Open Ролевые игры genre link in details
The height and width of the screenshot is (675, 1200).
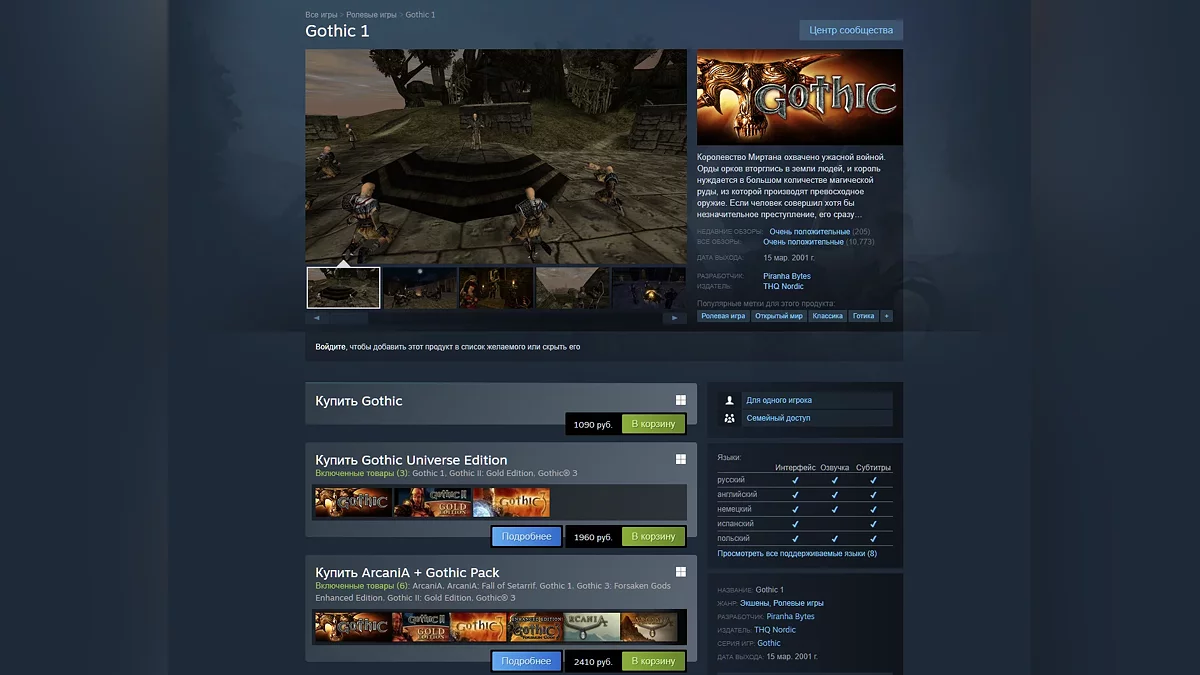click(x=798, y=603)
